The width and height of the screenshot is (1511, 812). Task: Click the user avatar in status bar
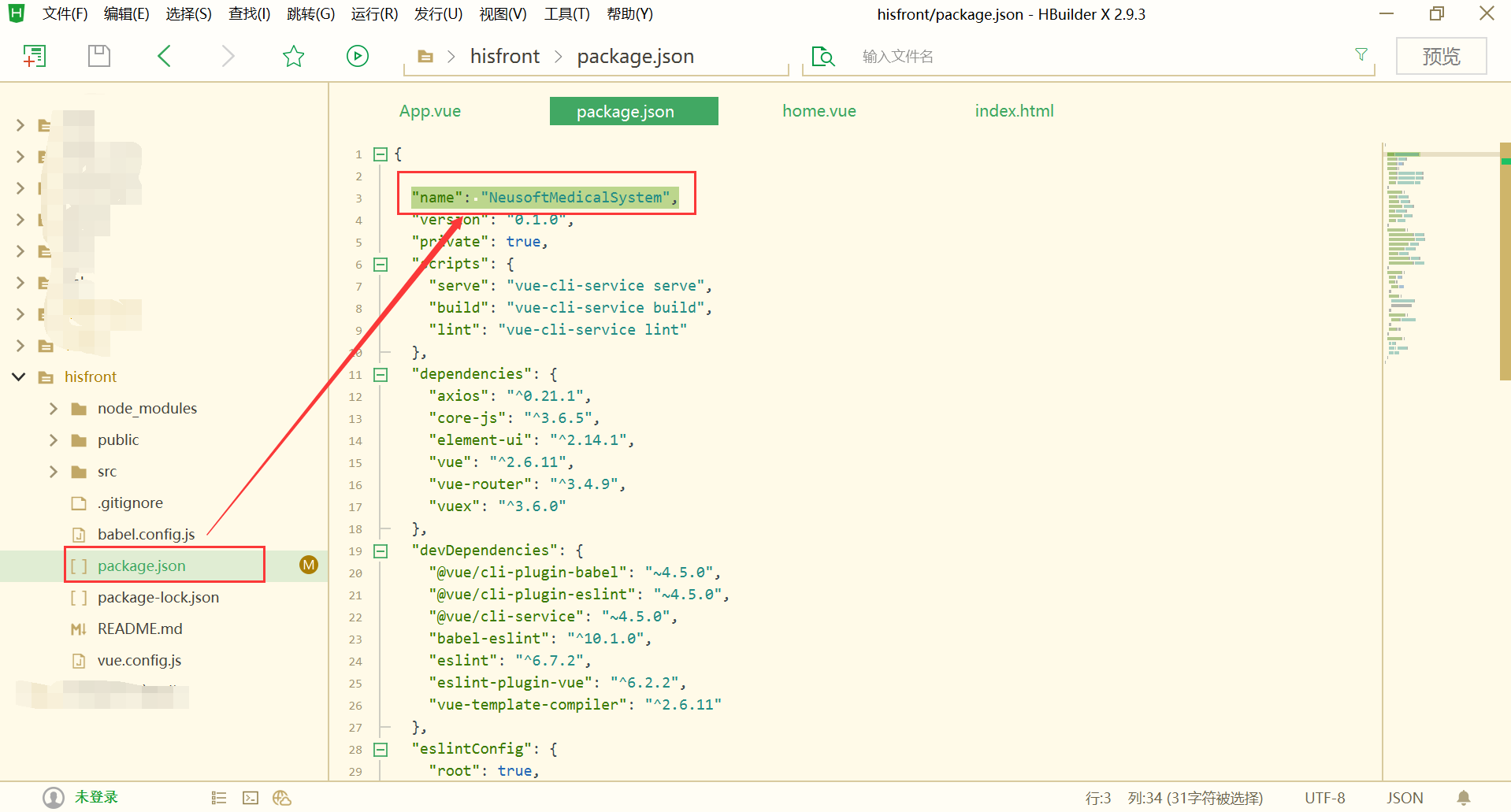53,798
